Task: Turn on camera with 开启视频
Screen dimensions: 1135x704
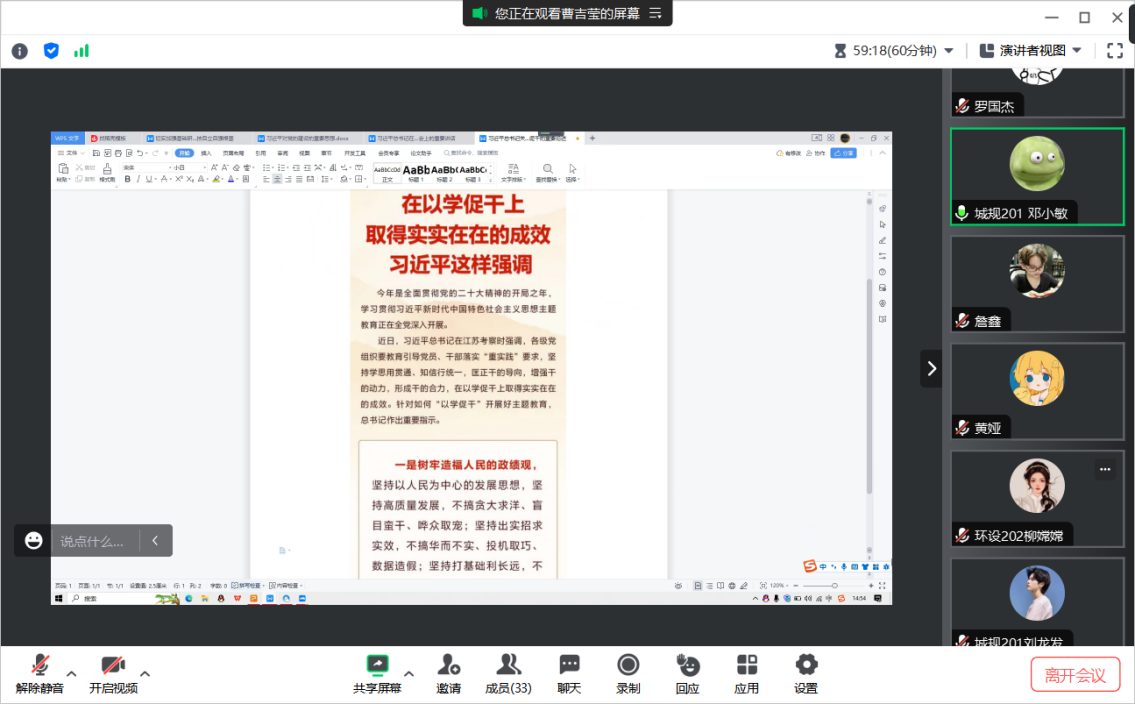Action: (x=113, y=673)
